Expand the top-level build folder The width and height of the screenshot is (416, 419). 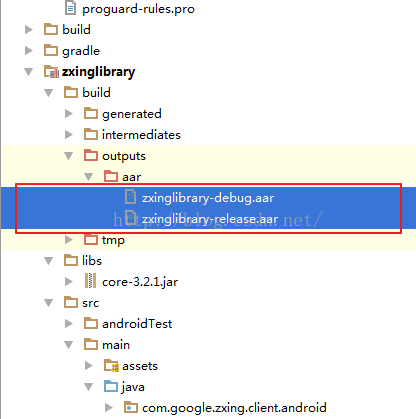(29, 29)
